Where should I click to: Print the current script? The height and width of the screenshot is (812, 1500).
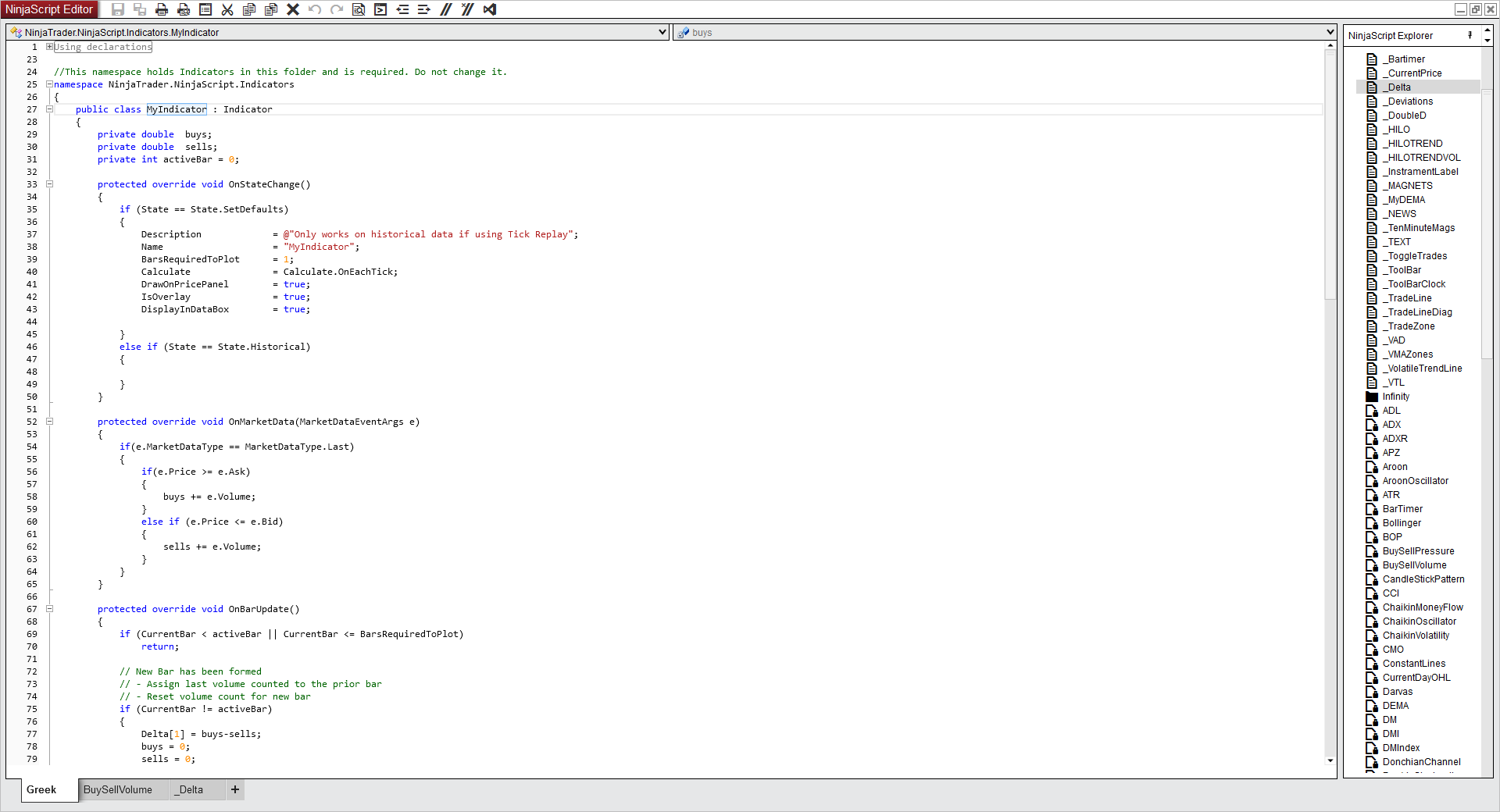162,9
